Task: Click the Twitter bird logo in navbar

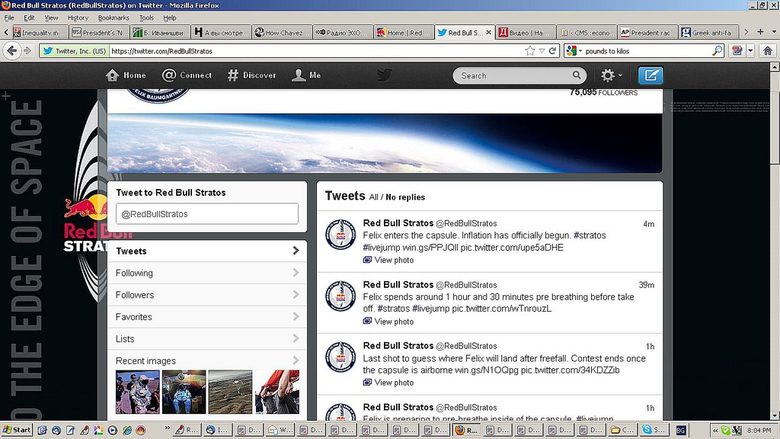Action: point(384,75)
